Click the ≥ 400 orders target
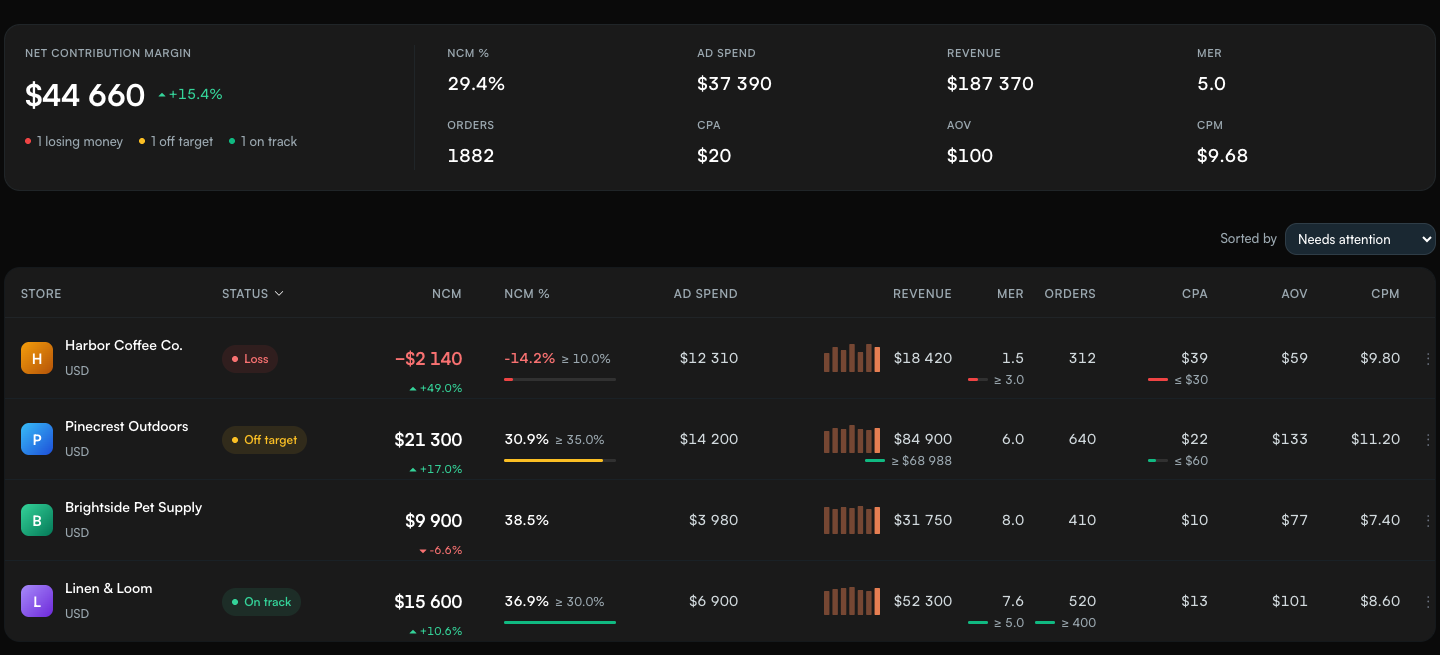The height and width of the screenshot is (655, 1440). [x=1078, y=623]
